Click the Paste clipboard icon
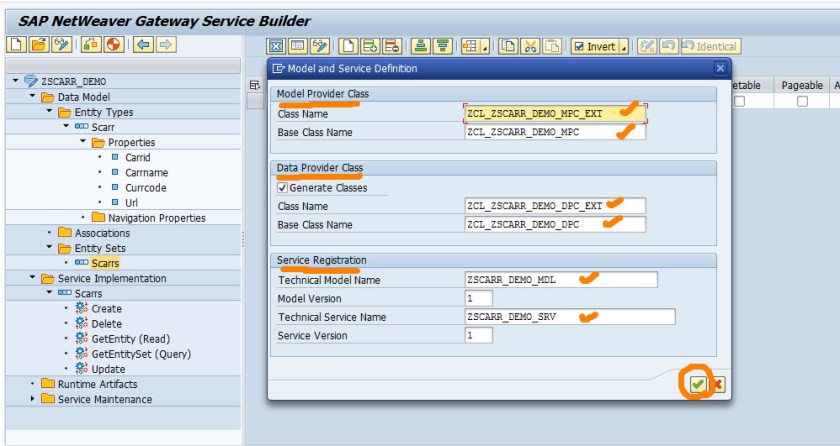840x446 pixels. [552, 47]
